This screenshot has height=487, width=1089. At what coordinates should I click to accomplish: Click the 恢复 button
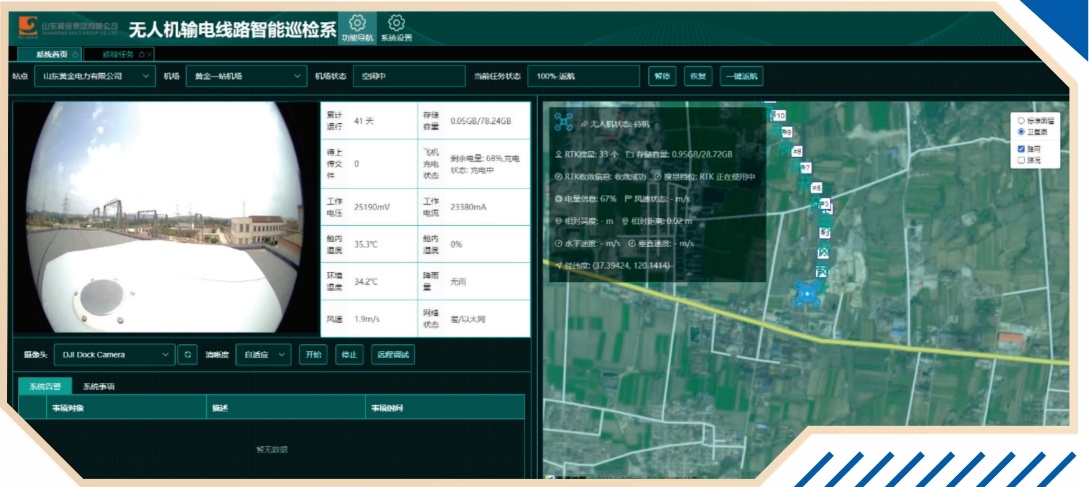[698, 76]
